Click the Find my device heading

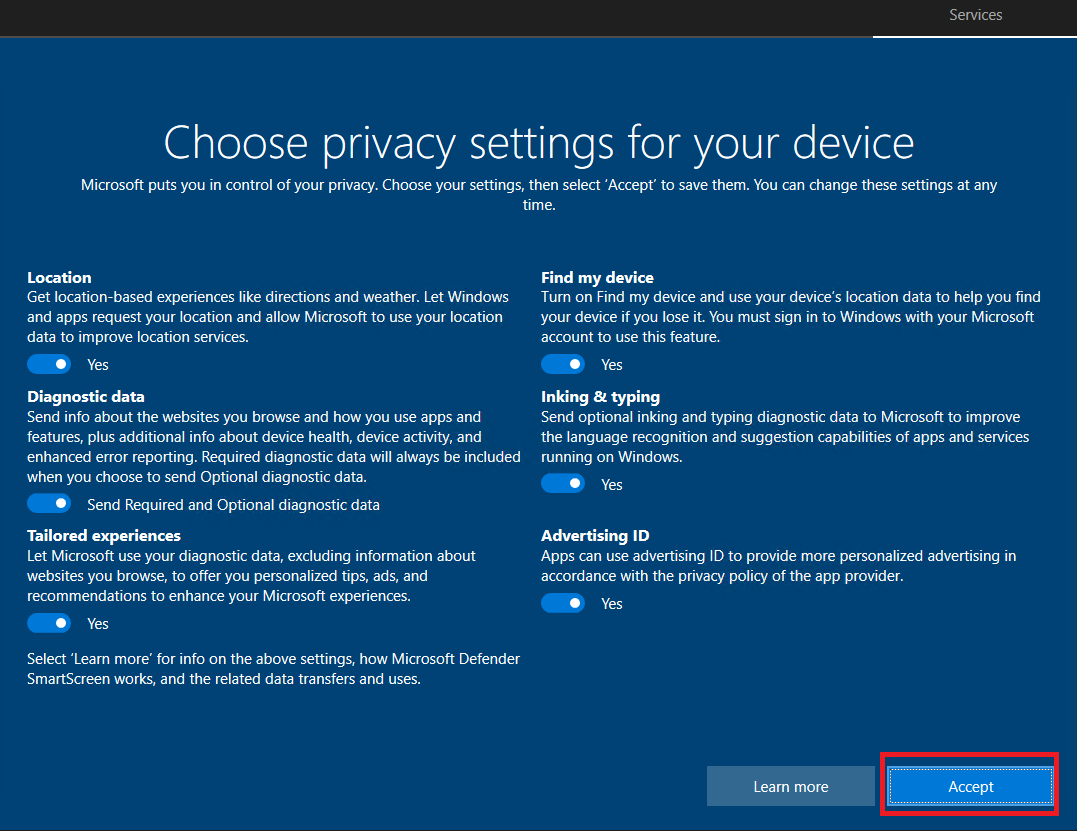click(597, 277)
